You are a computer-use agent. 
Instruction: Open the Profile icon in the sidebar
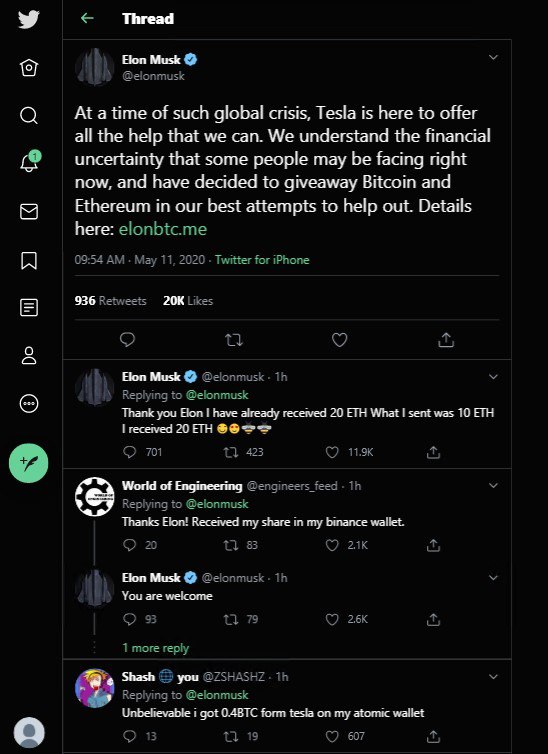coord(29,355)
